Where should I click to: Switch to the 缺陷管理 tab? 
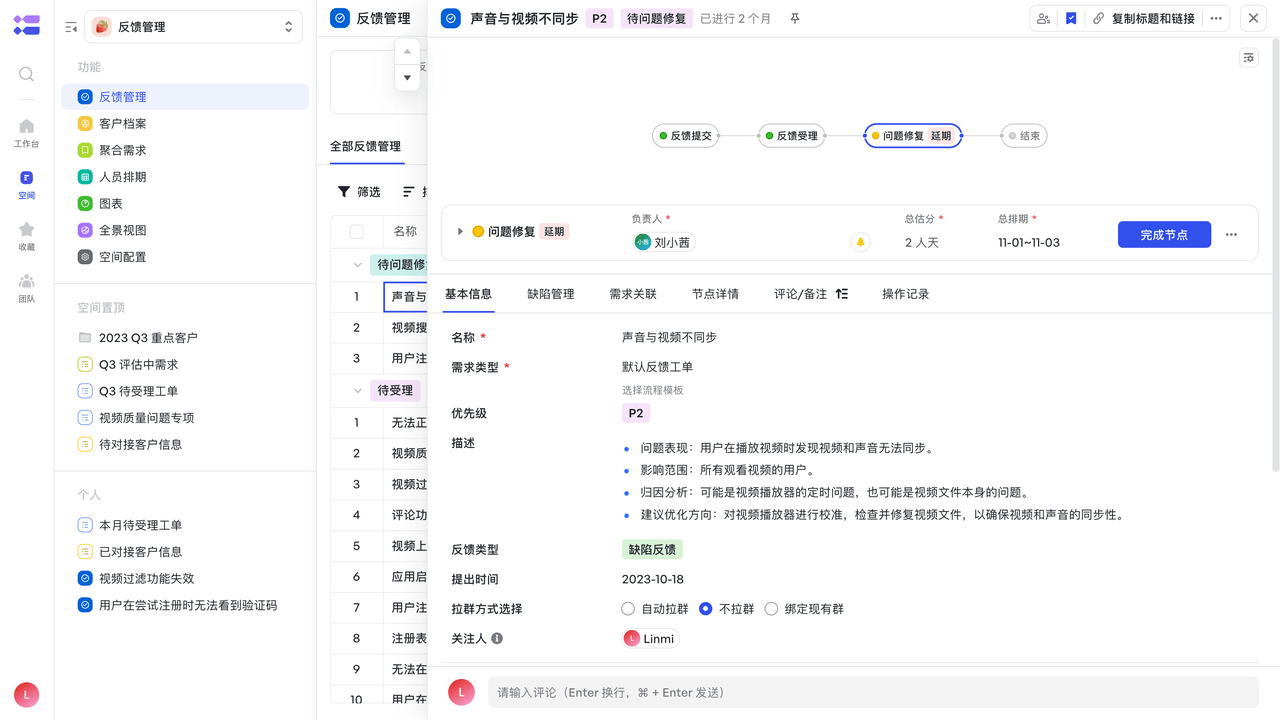[x=551, y=294]
